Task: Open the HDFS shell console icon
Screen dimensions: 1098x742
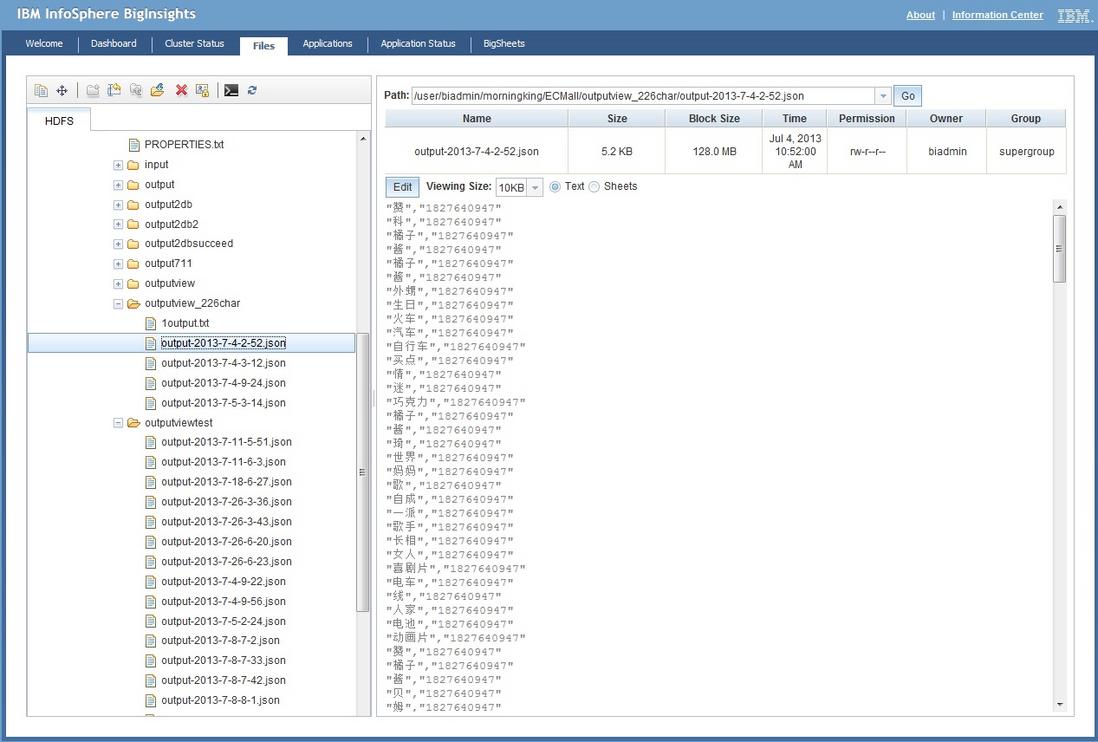Action: (x=231, y=90)
